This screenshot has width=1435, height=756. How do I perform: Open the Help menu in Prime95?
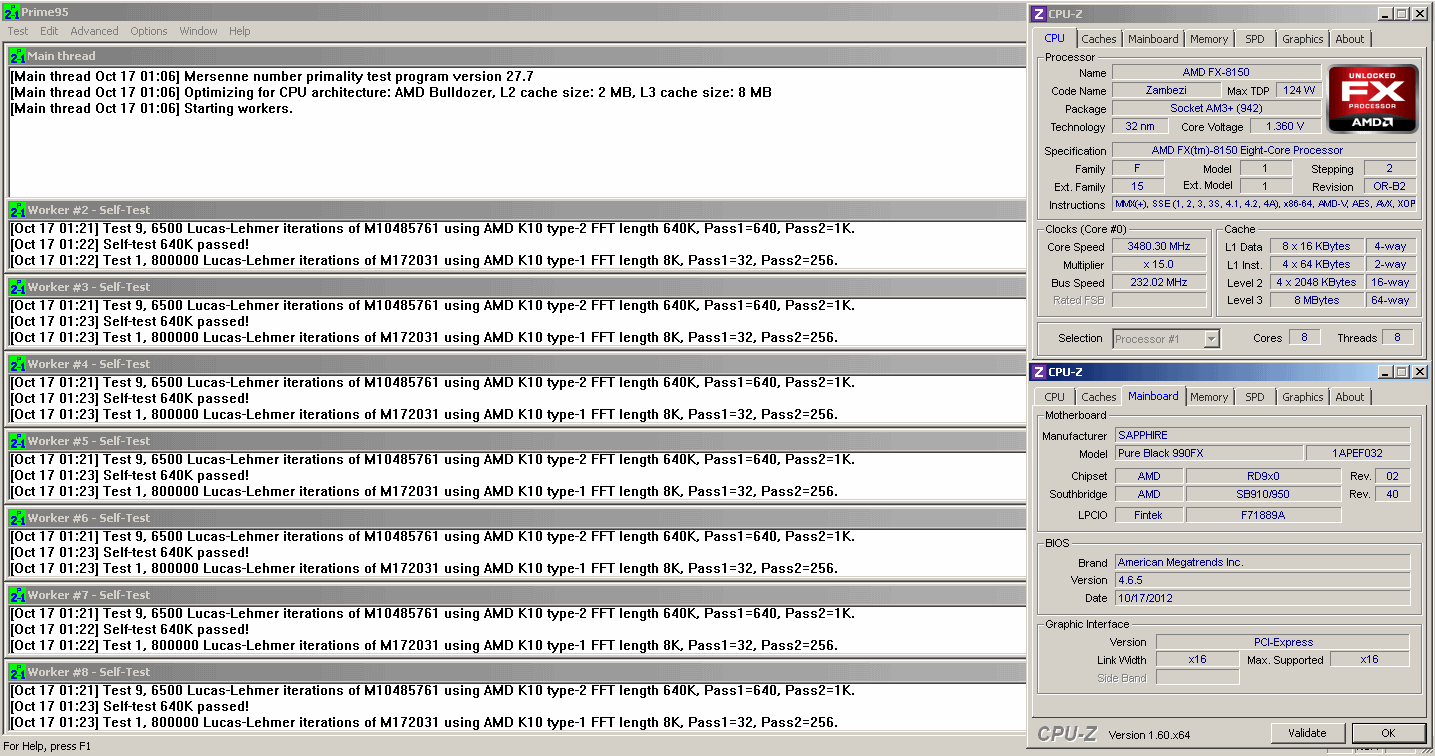click(240, 31)
